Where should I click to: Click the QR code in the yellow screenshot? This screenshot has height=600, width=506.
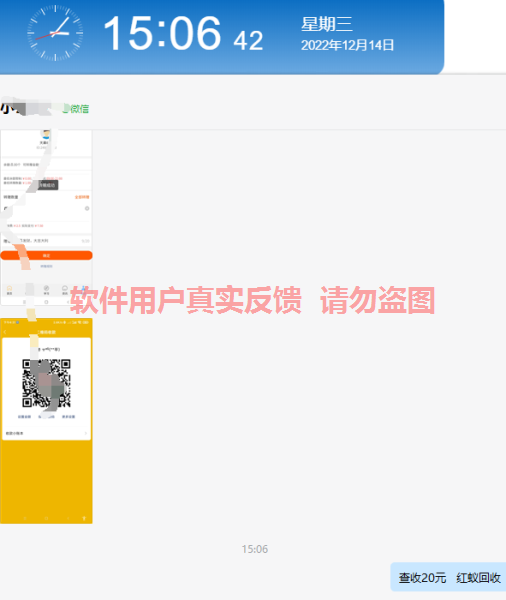[46, 383]
